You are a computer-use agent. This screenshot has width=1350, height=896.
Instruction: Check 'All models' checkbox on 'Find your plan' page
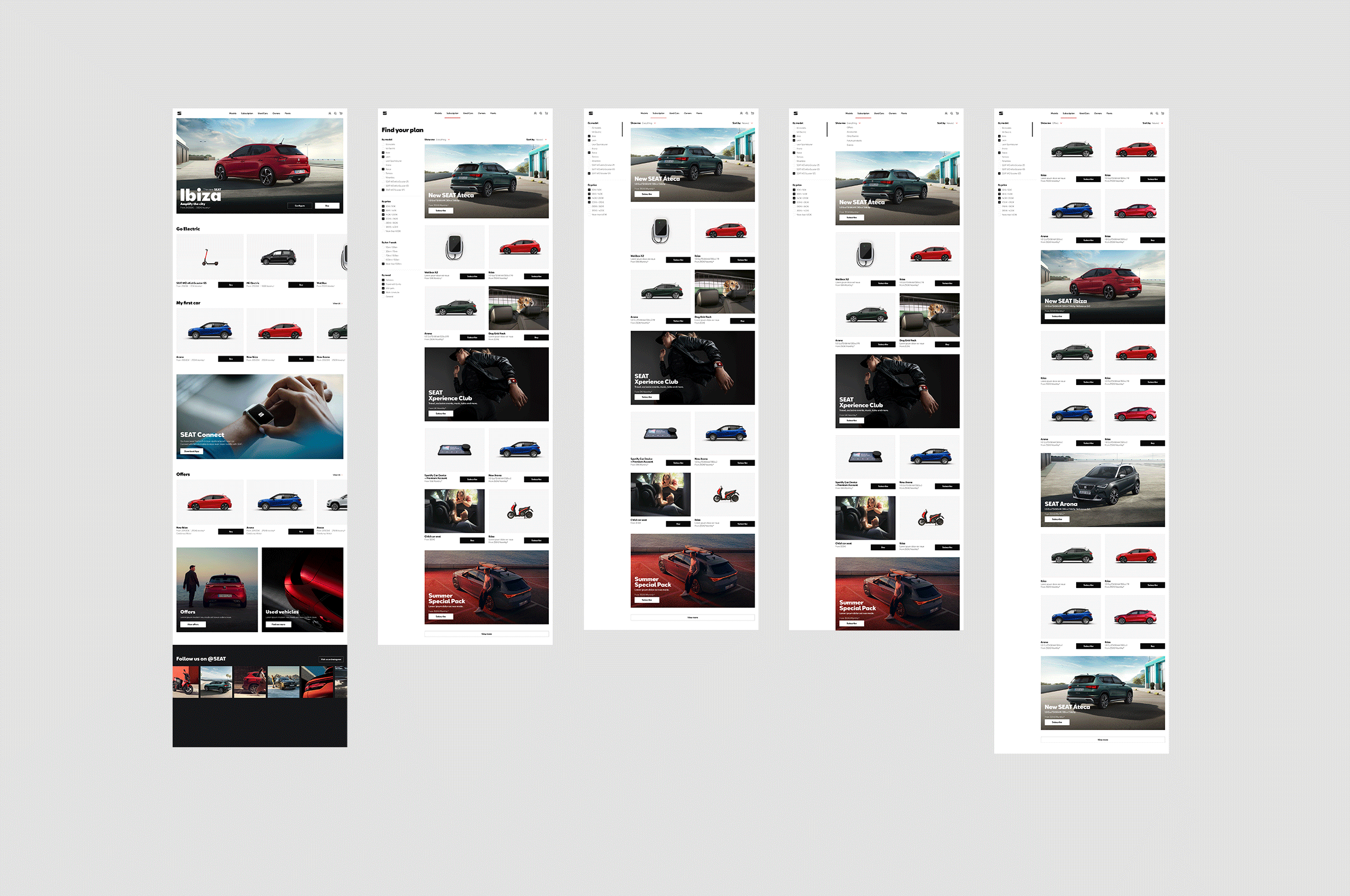click(x=383, y=144)
